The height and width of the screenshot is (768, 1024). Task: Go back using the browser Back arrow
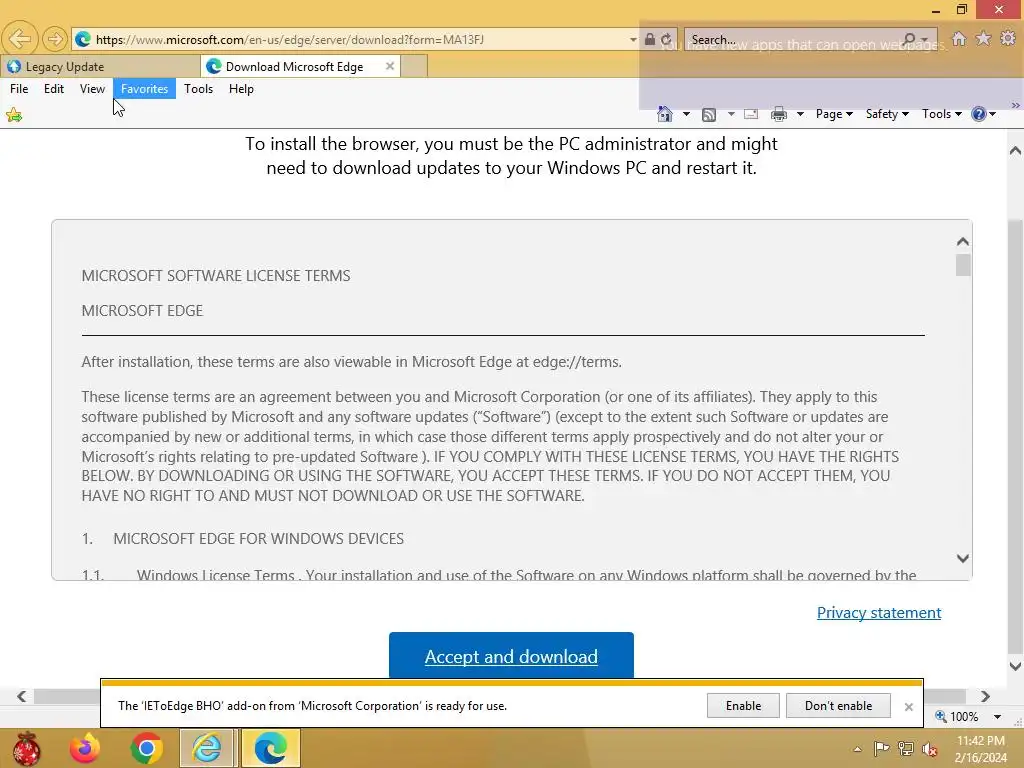click(x=20, y=39)
